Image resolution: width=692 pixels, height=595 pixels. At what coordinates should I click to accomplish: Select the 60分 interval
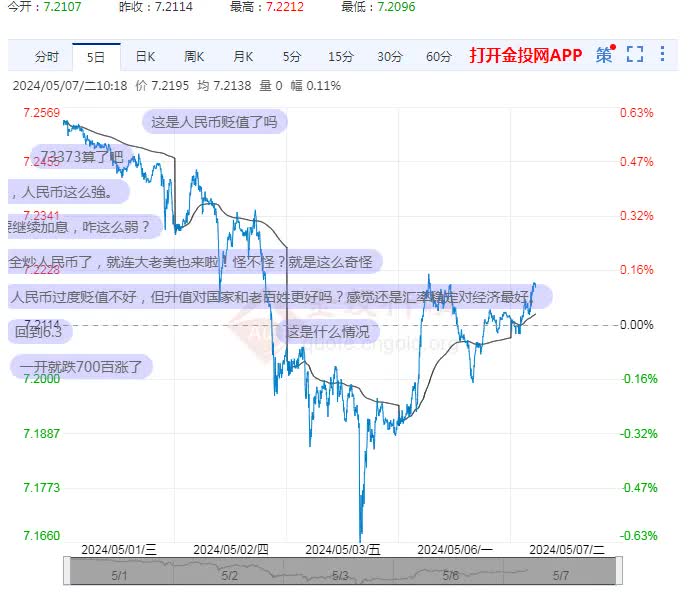438,57
